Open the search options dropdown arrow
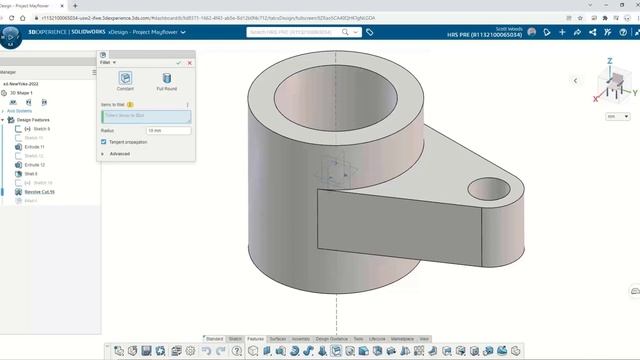The image size is (640, 360). point(356,32)
